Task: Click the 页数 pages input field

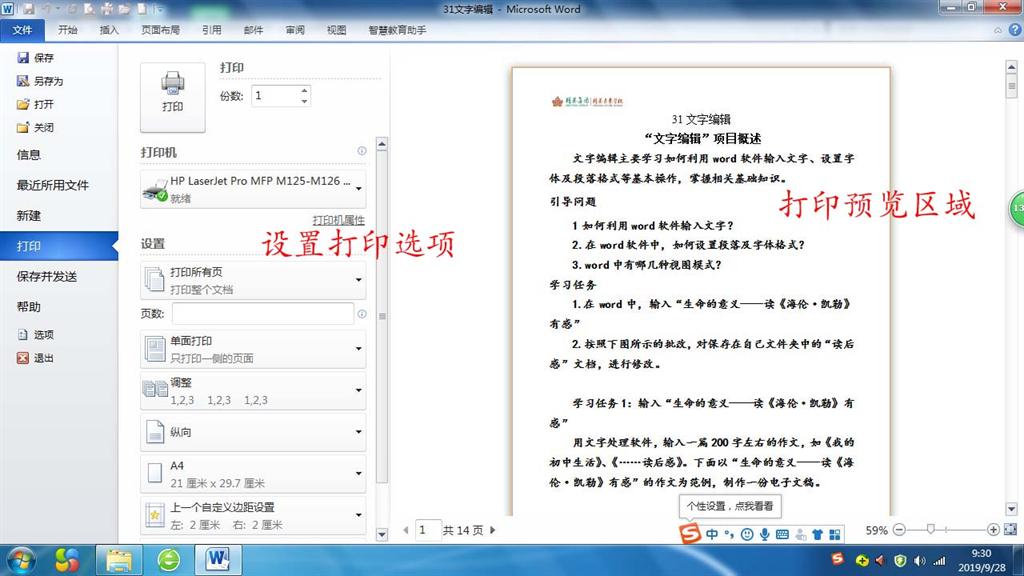Action: (x=262, y=314)
